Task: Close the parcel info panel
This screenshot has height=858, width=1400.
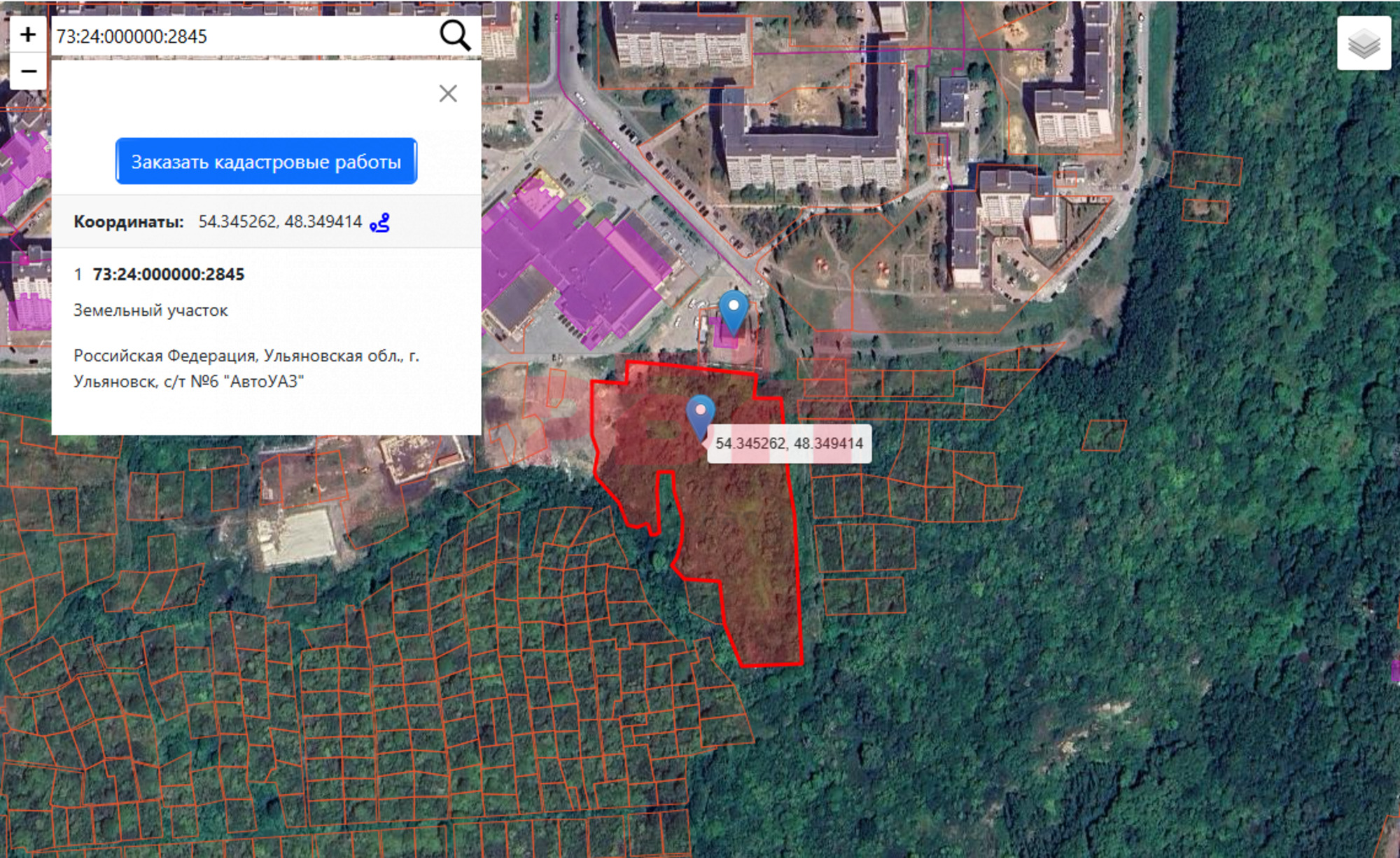Action: 448,93
